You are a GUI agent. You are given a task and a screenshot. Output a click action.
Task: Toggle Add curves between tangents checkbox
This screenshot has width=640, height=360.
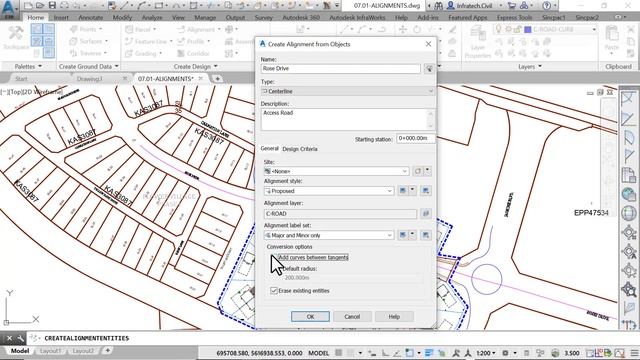point(274,257)
